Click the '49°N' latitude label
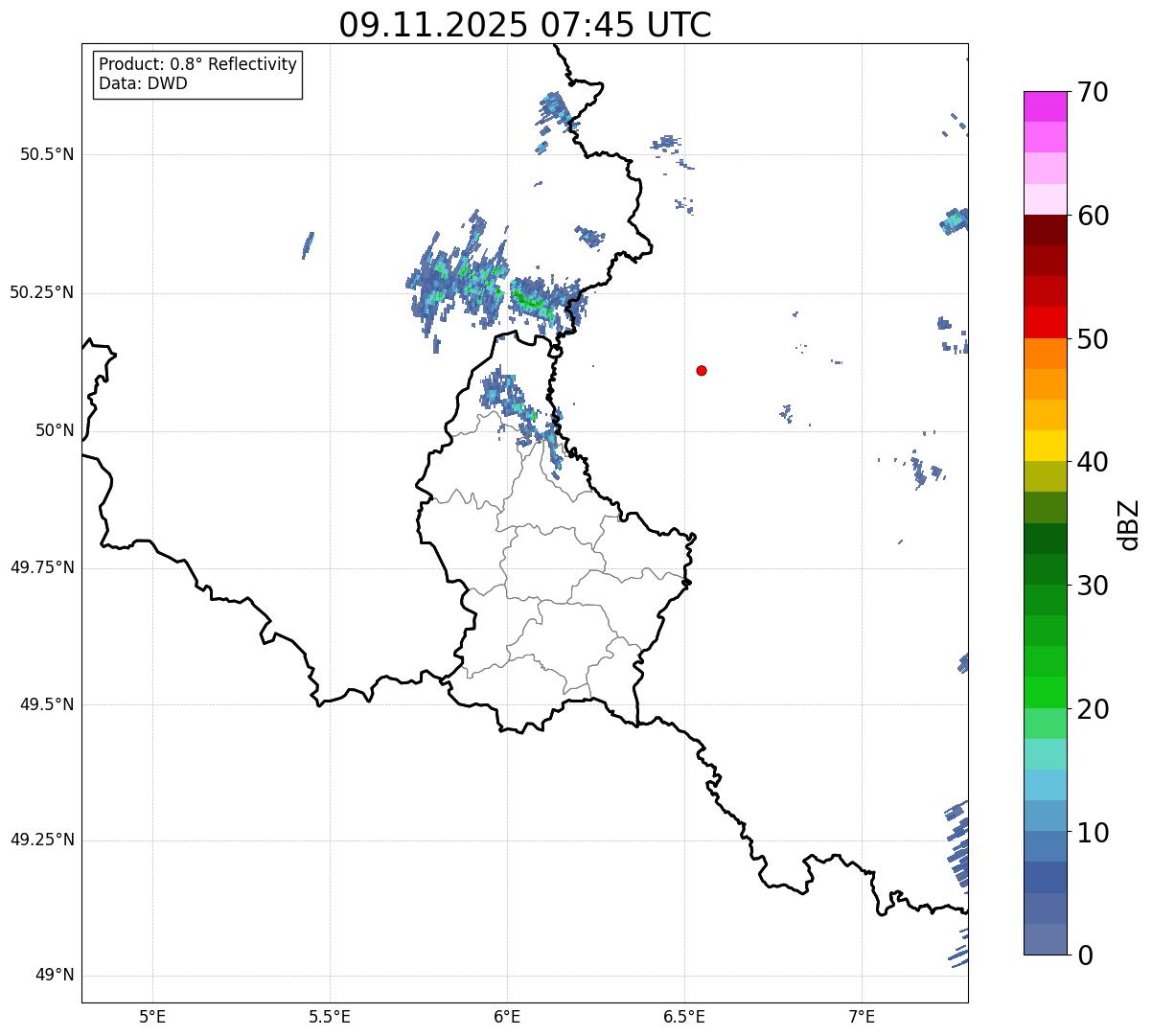The height and width of the screenshot is (1036, 1152). (55, 976)
